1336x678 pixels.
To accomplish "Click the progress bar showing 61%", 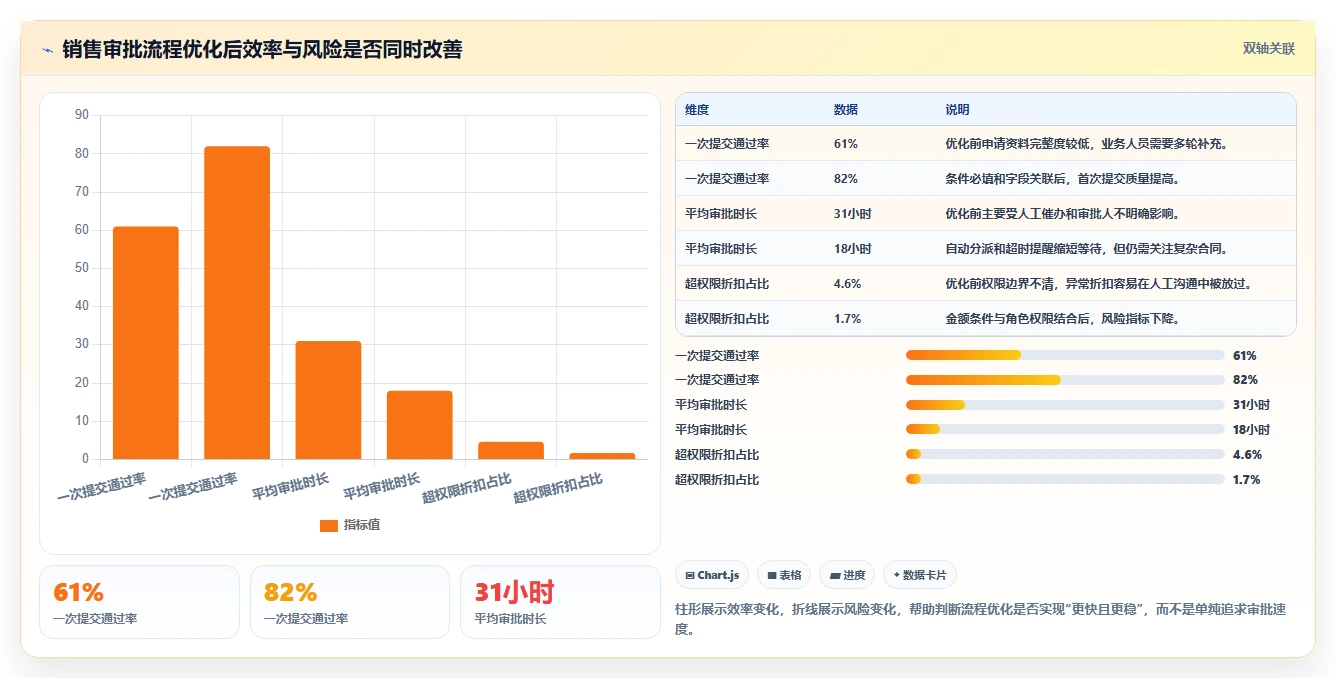I will click(1065, 355).
